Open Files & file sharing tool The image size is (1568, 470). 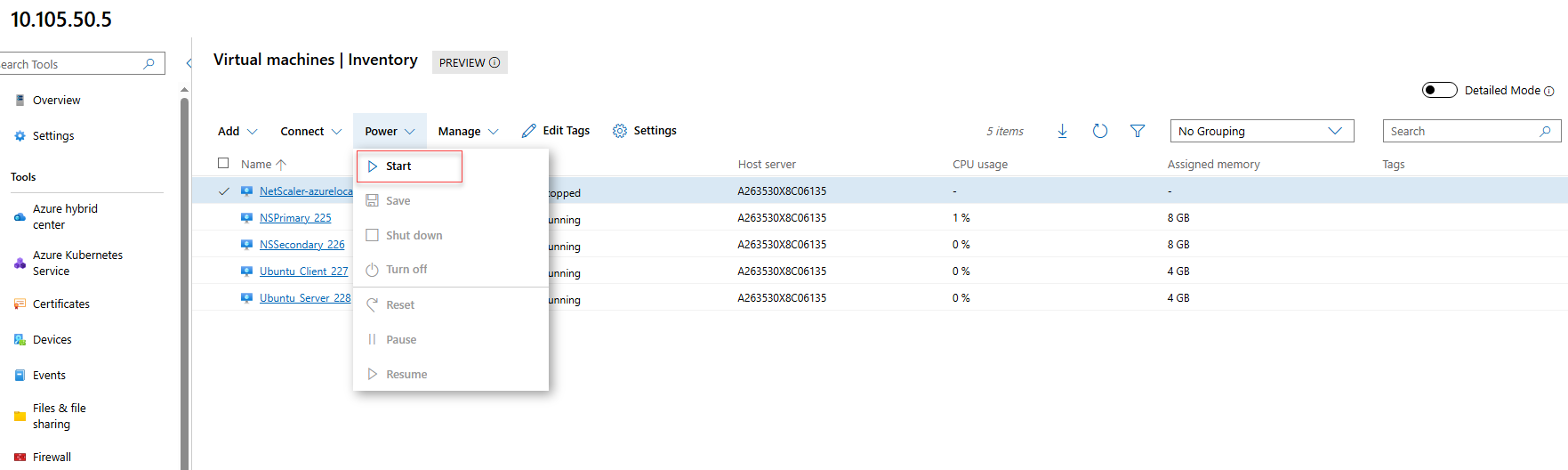(60, 416)
